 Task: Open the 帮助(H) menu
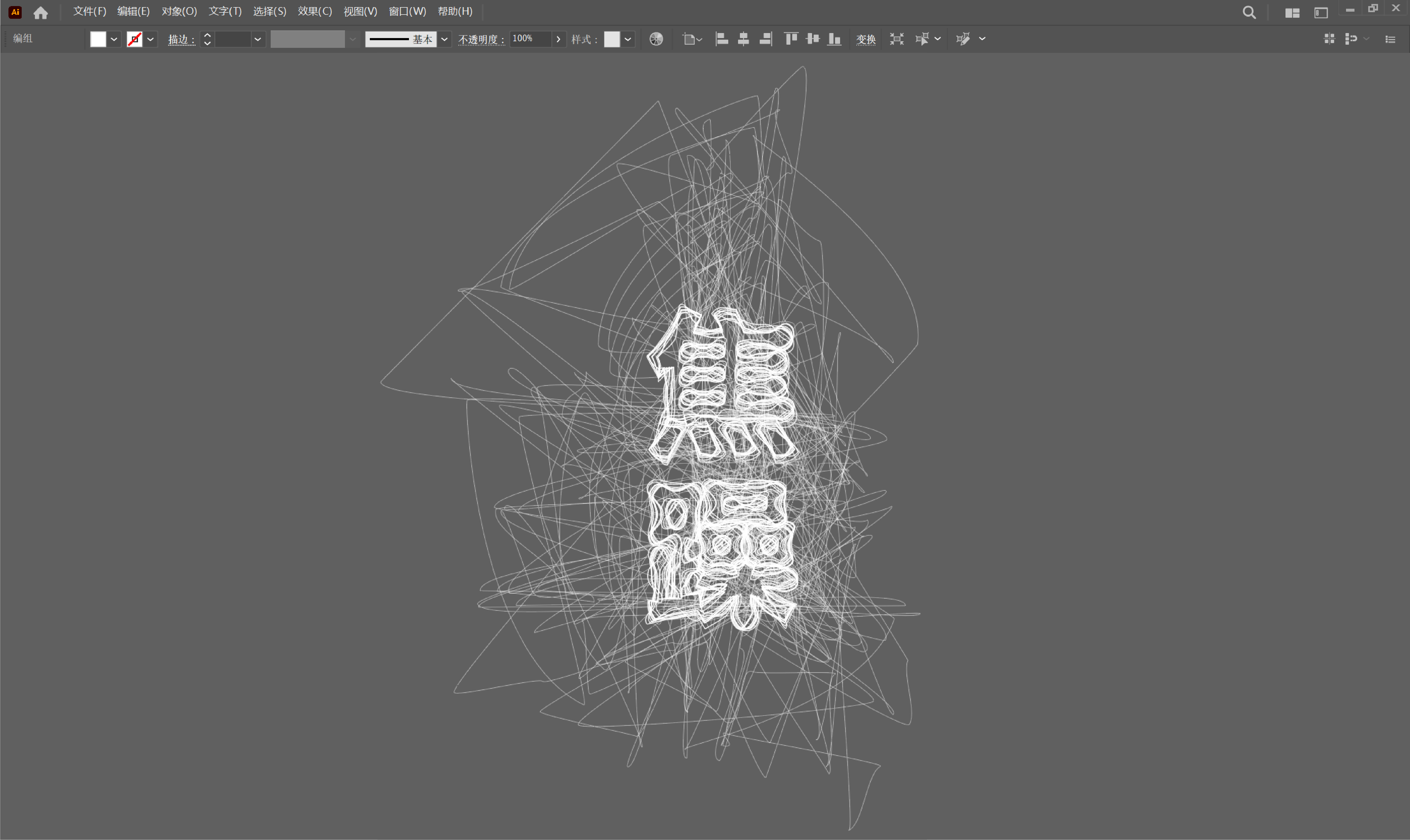point(455,11)
